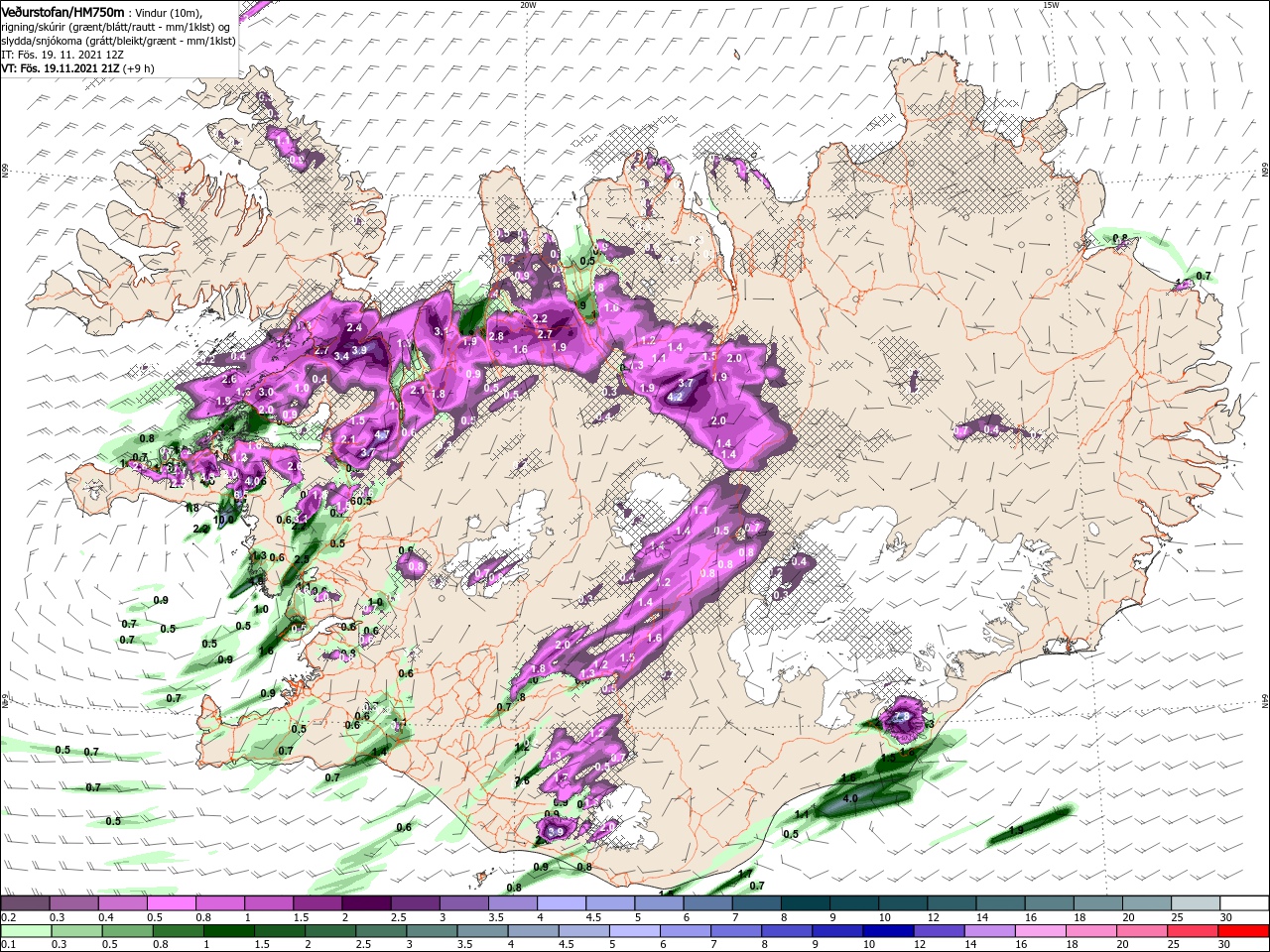Select the deep navy 10 swatch in the lower legend

(888, 931)
